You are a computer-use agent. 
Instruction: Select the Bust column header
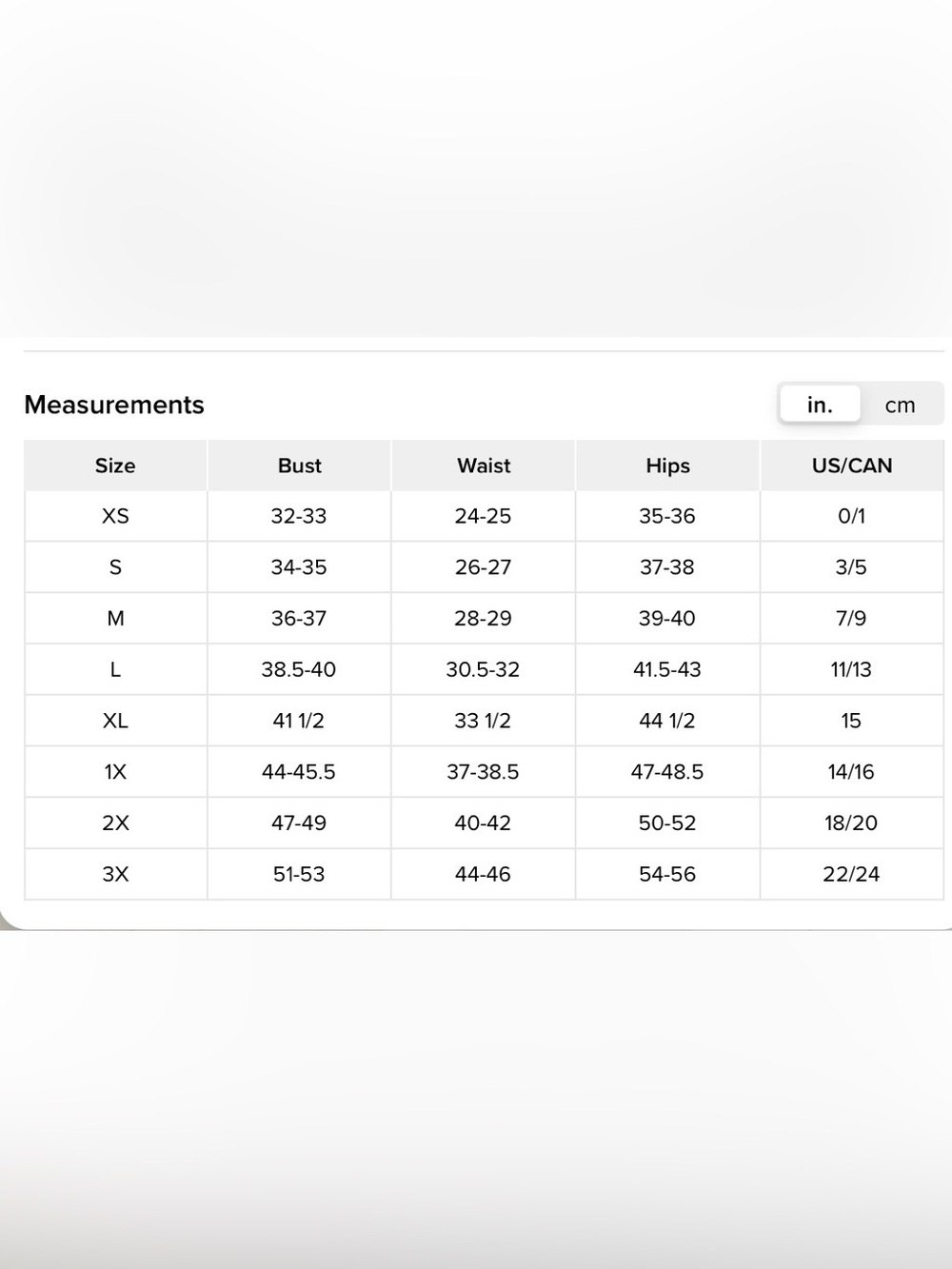pyautogui.click(x=299, y=466)
